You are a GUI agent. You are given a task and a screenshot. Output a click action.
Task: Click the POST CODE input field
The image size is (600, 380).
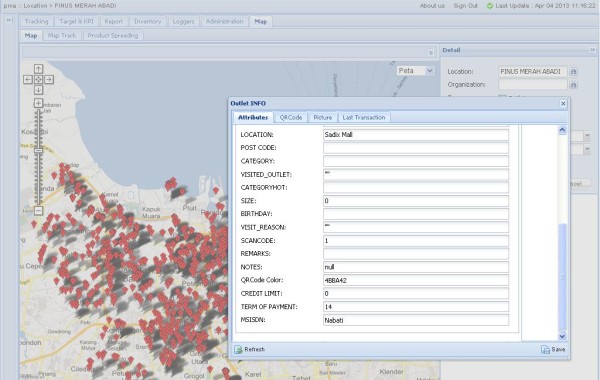pos(416,148)
